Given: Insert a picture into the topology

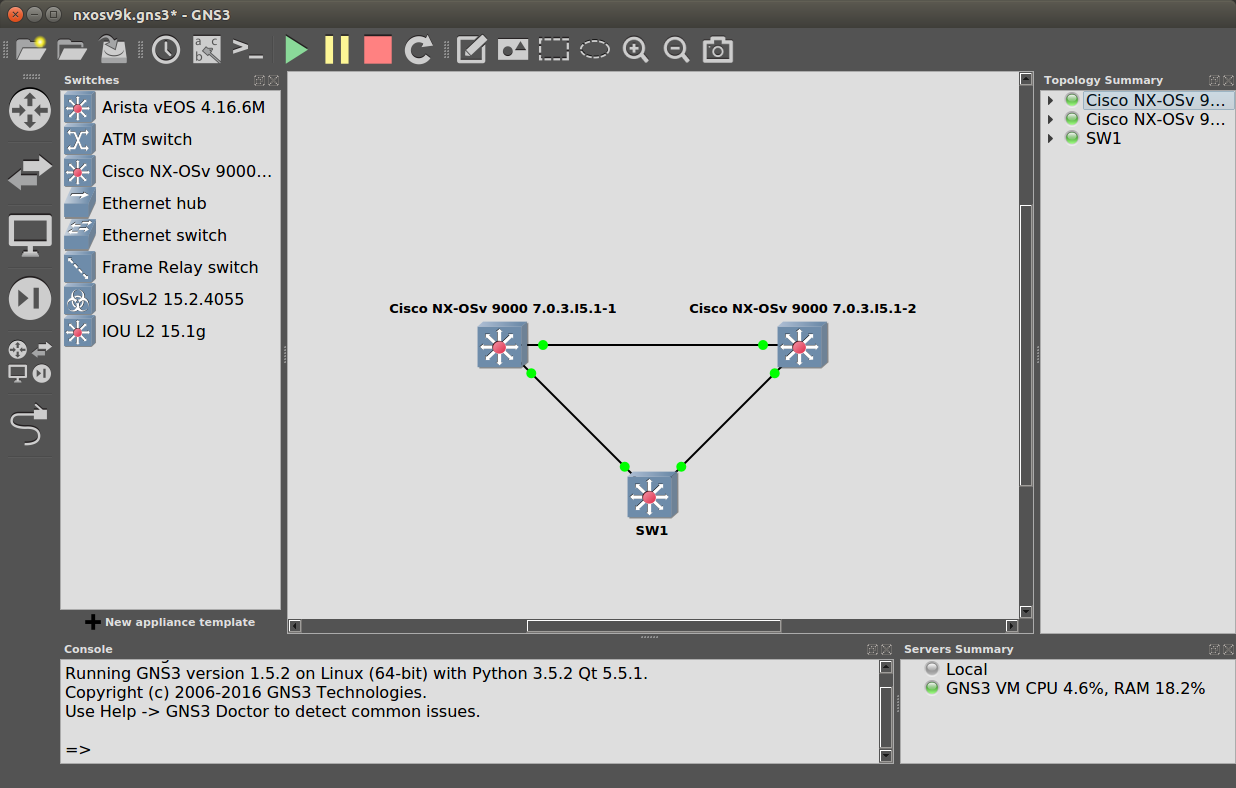Looking at the screenshot, I should (512, 48).
